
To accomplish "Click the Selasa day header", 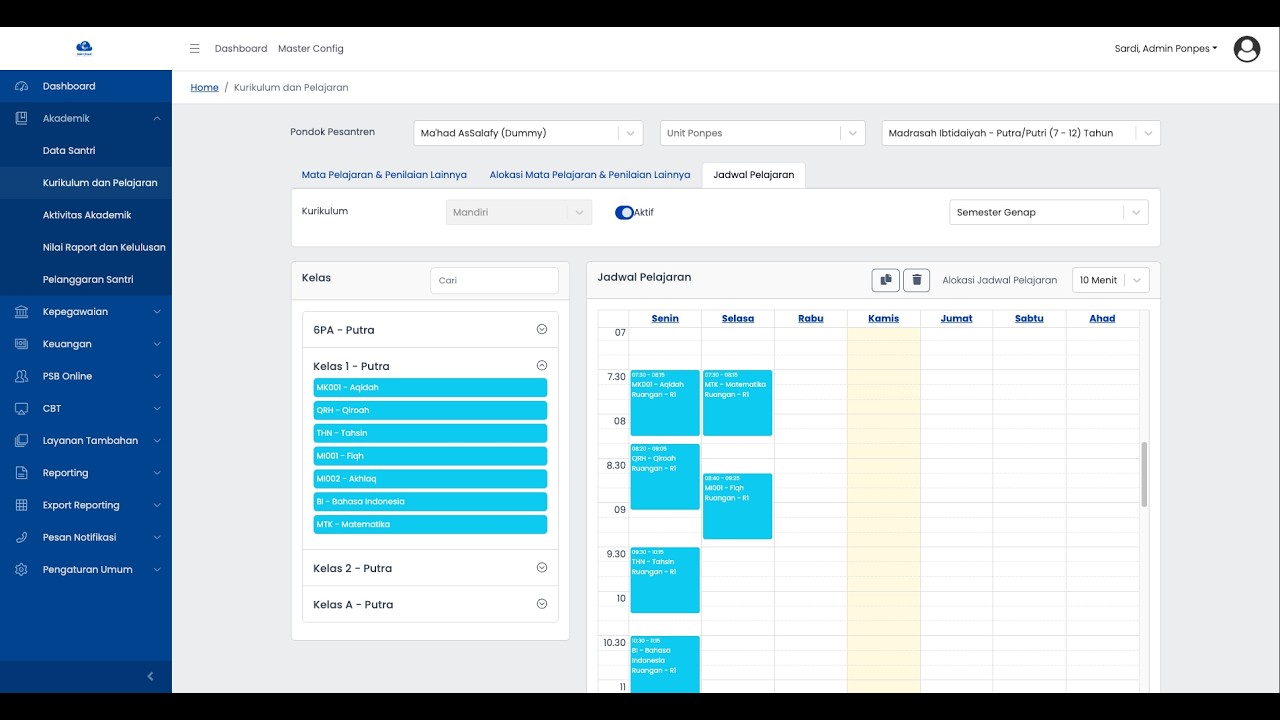I will point(738,319).
